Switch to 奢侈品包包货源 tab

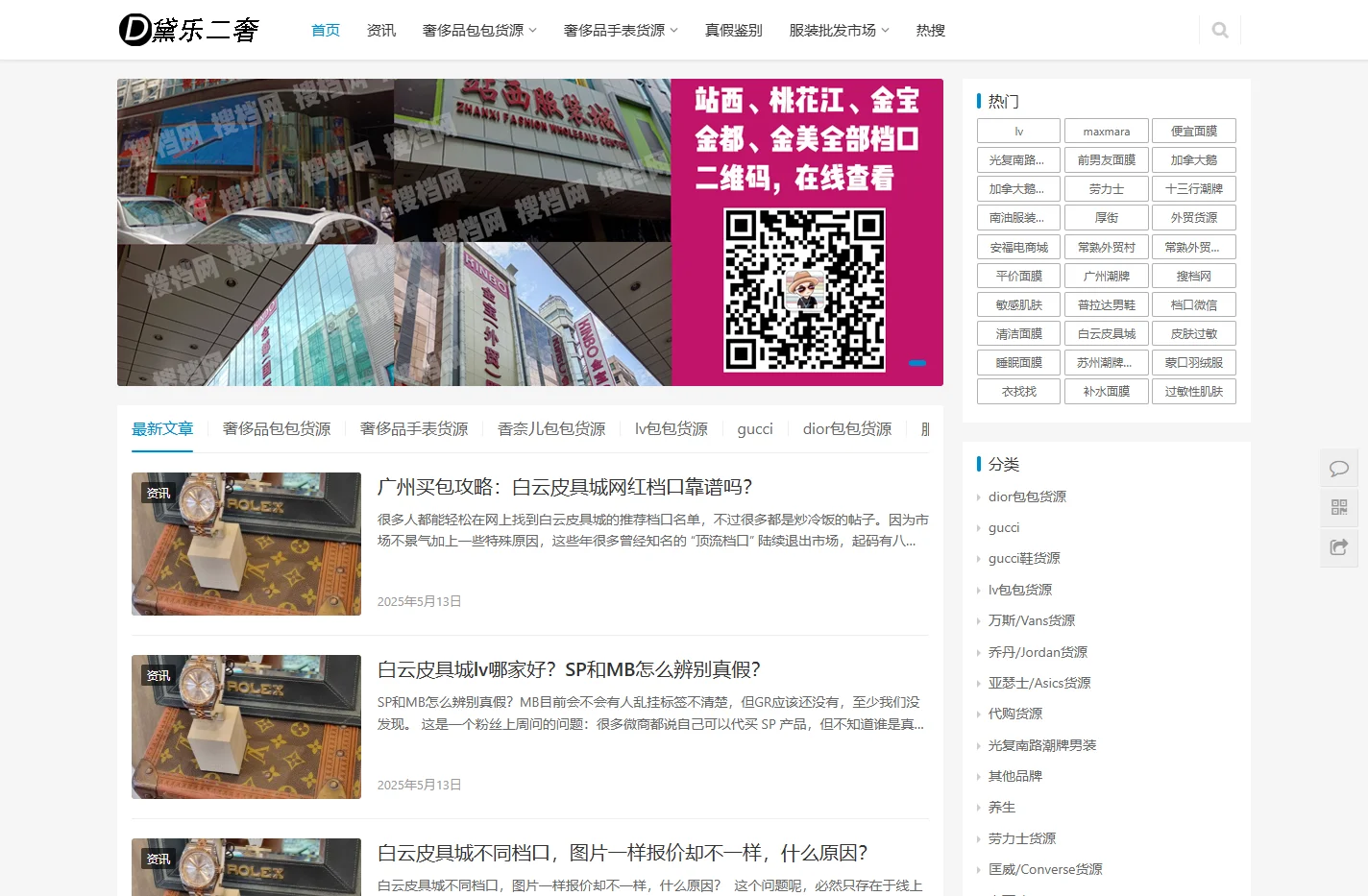click(277, 428)
